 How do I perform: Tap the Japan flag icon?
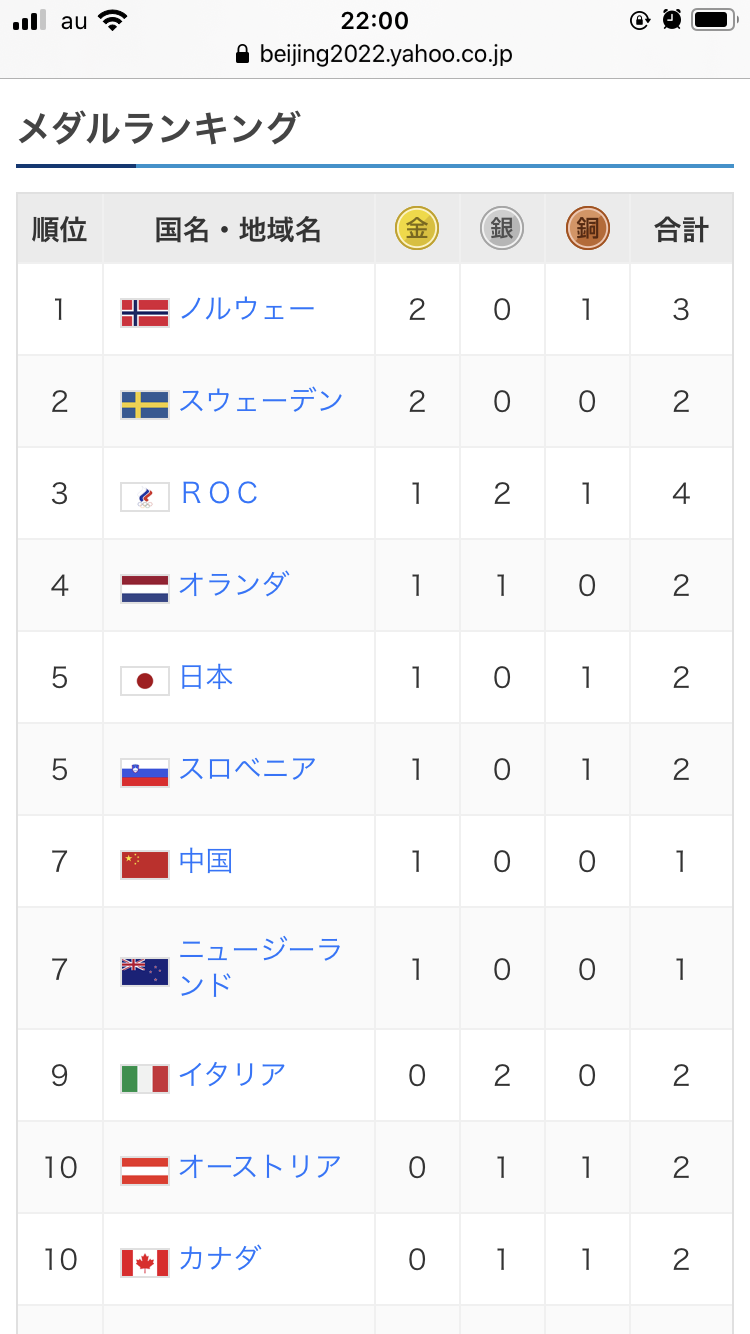145,681
